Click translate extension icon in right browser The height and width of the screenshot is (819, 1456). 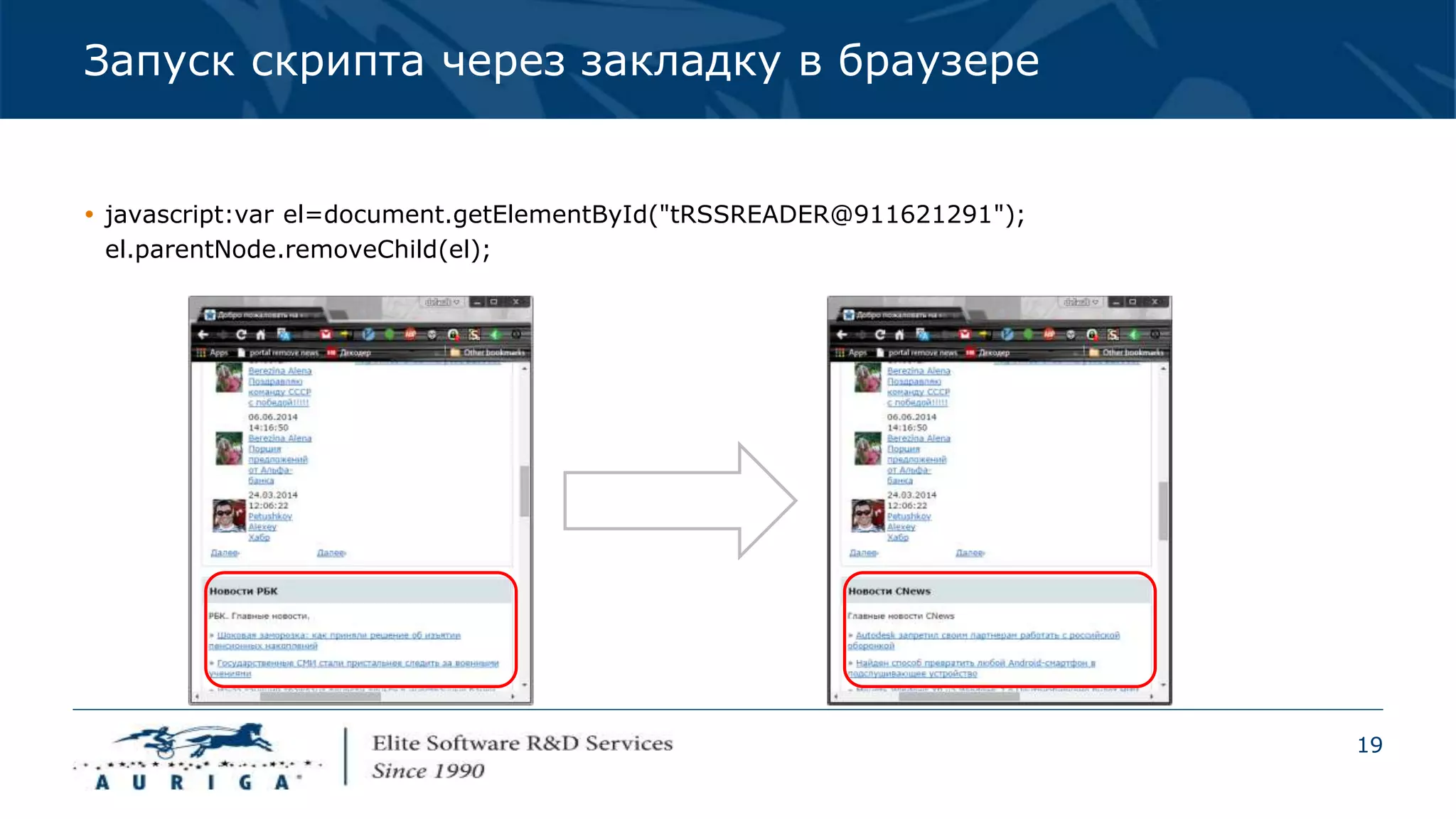pyautogui.click(x=923, y=334)
